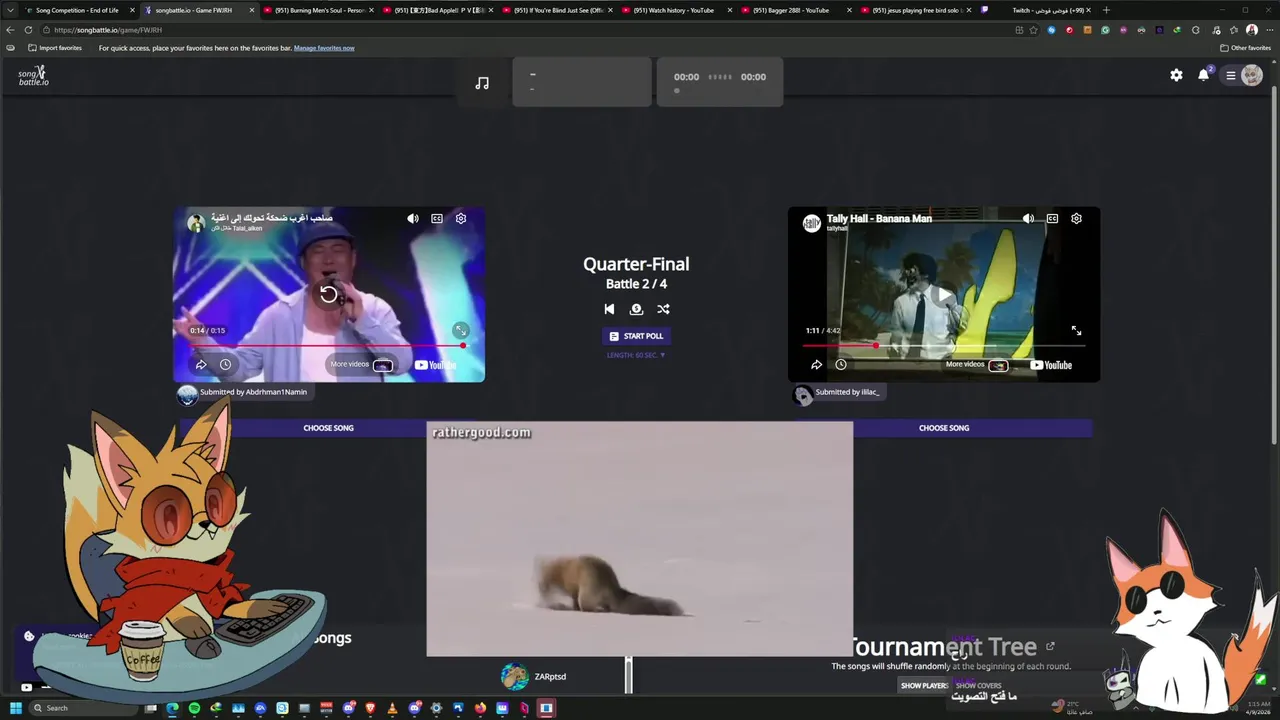Open a new browser tab
The image size is (1280, 720).
coord(1106,10)
